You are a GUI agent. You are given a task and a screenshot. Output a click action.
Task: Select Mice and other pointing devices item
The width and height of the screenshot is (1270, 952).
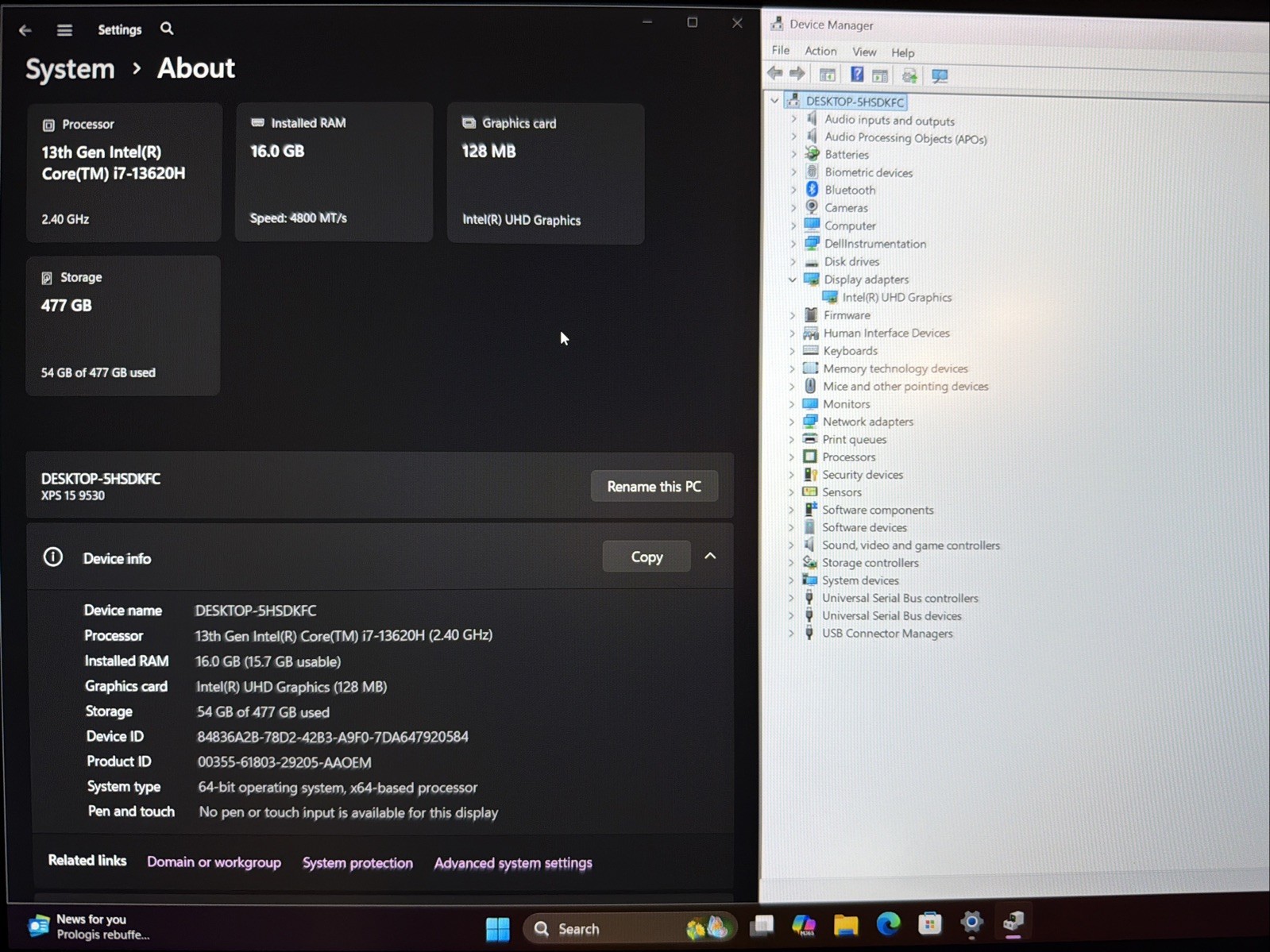(x=905, y=386)
